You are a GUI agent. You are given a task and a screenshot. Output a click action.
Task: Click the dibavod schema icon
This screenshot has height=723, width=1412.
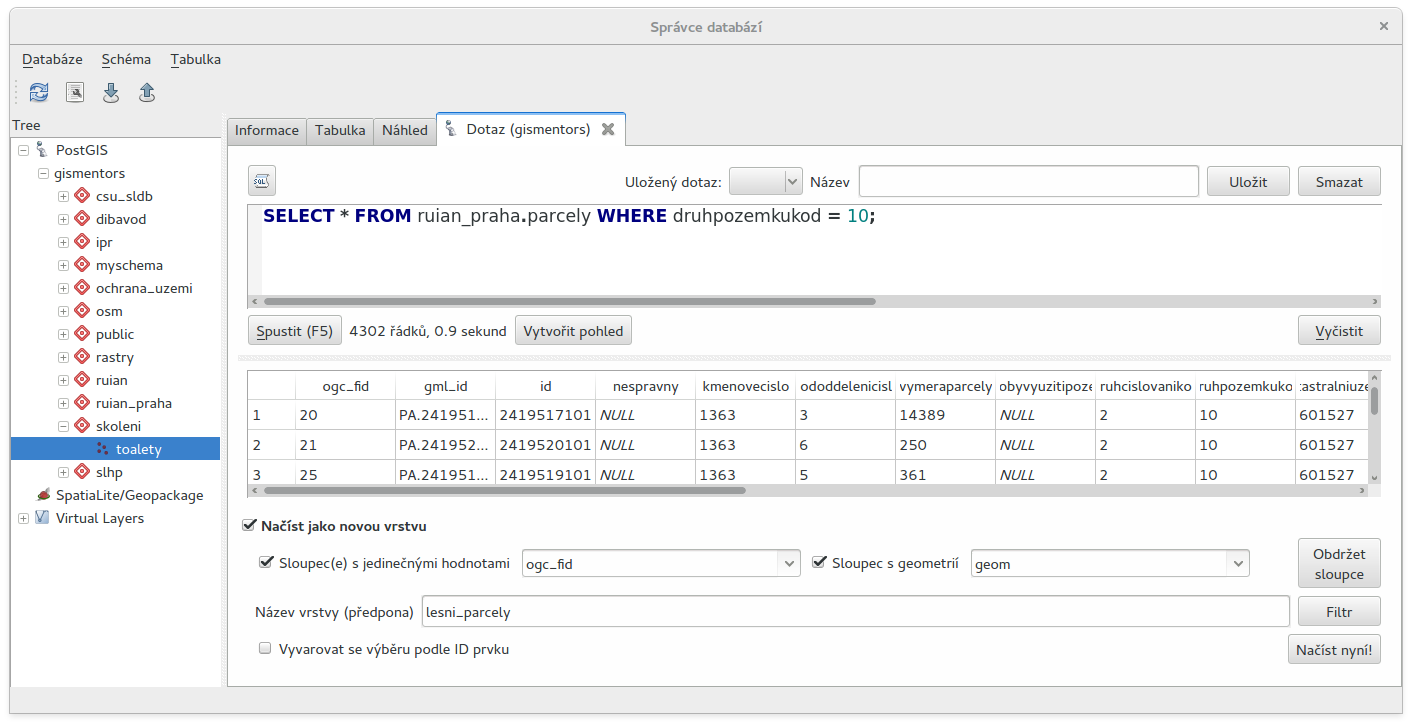pyautogui.click(x=82, y=219)
